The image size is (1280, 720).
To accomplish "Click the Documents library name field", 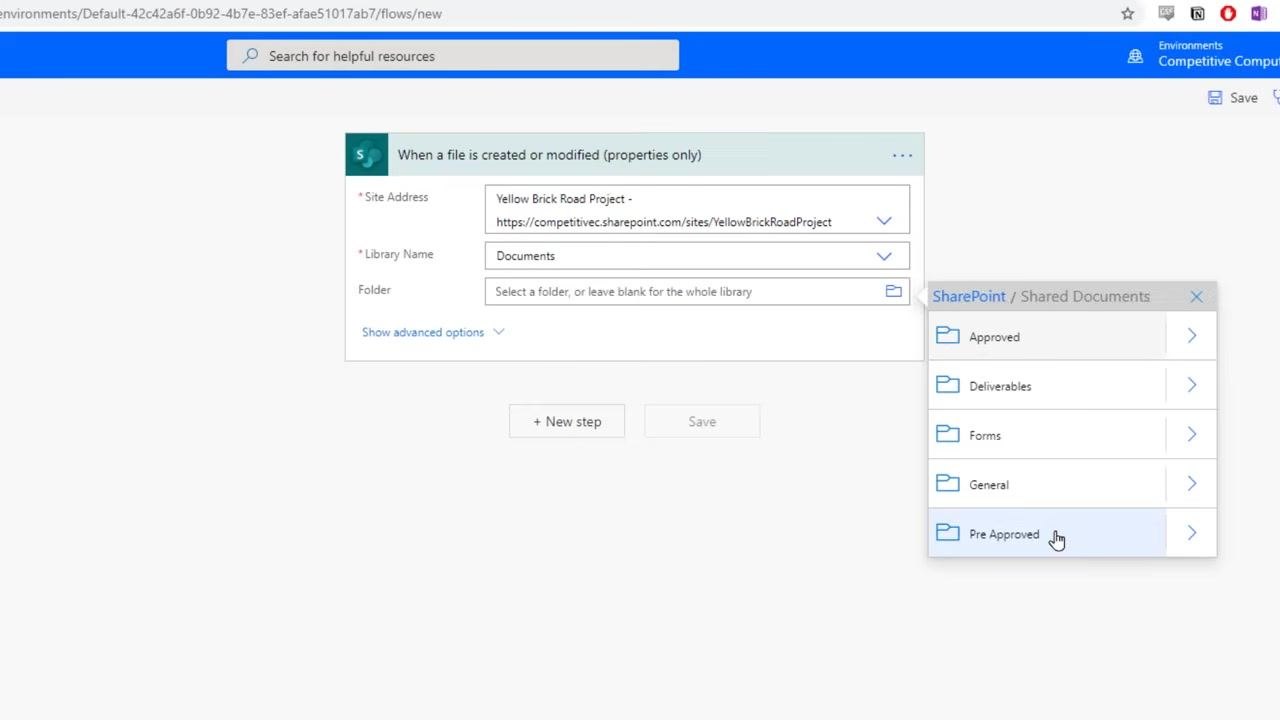I will pos(697,256).
